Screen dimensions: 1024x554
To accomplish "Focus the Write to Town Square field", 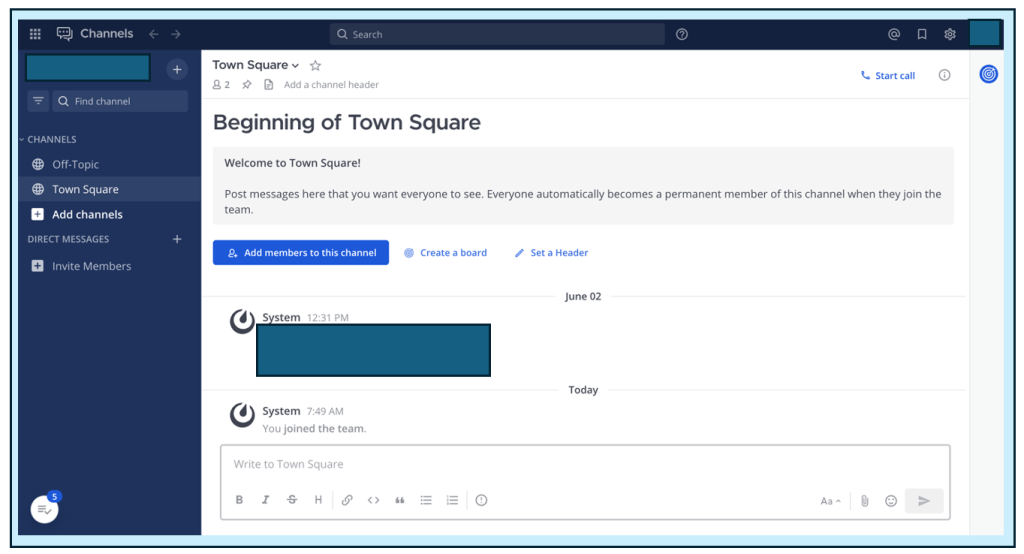I will point(585,465).
